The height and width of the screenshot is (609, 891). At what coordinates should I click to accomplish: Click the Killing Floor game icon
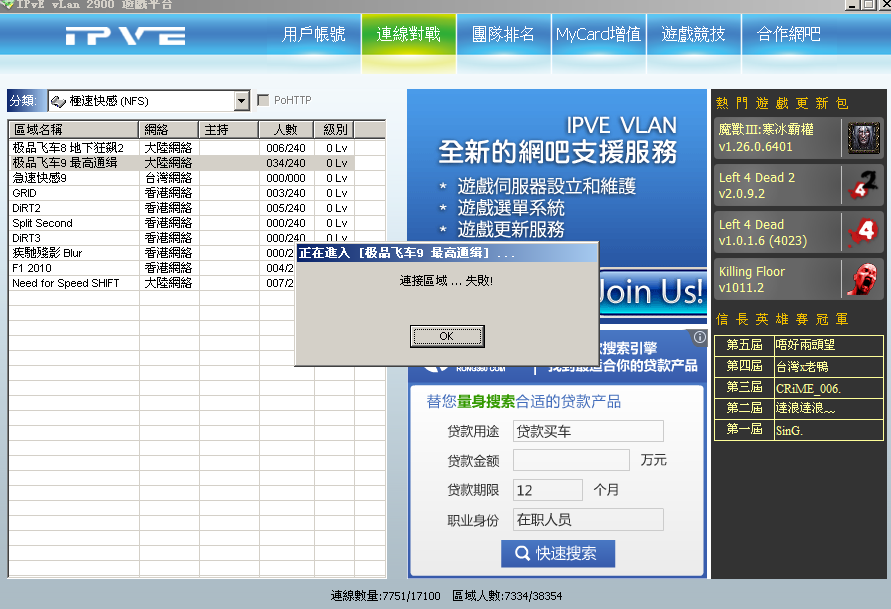click(x=862, y=279)
